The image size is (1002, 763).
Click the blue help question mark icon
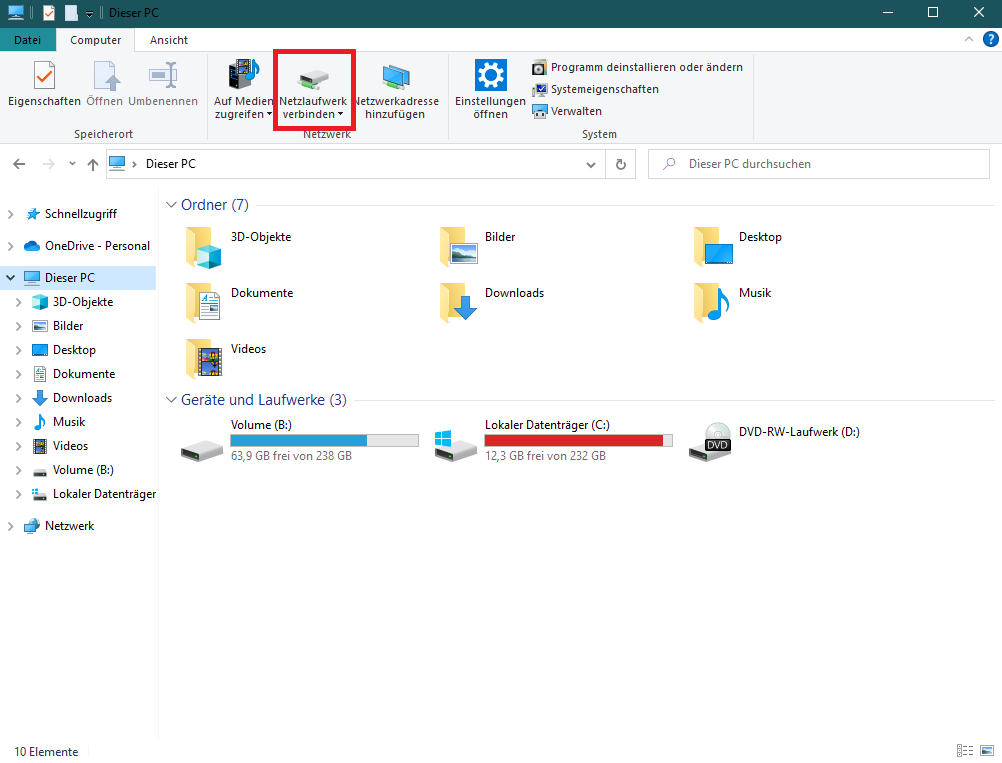point(990,40)
